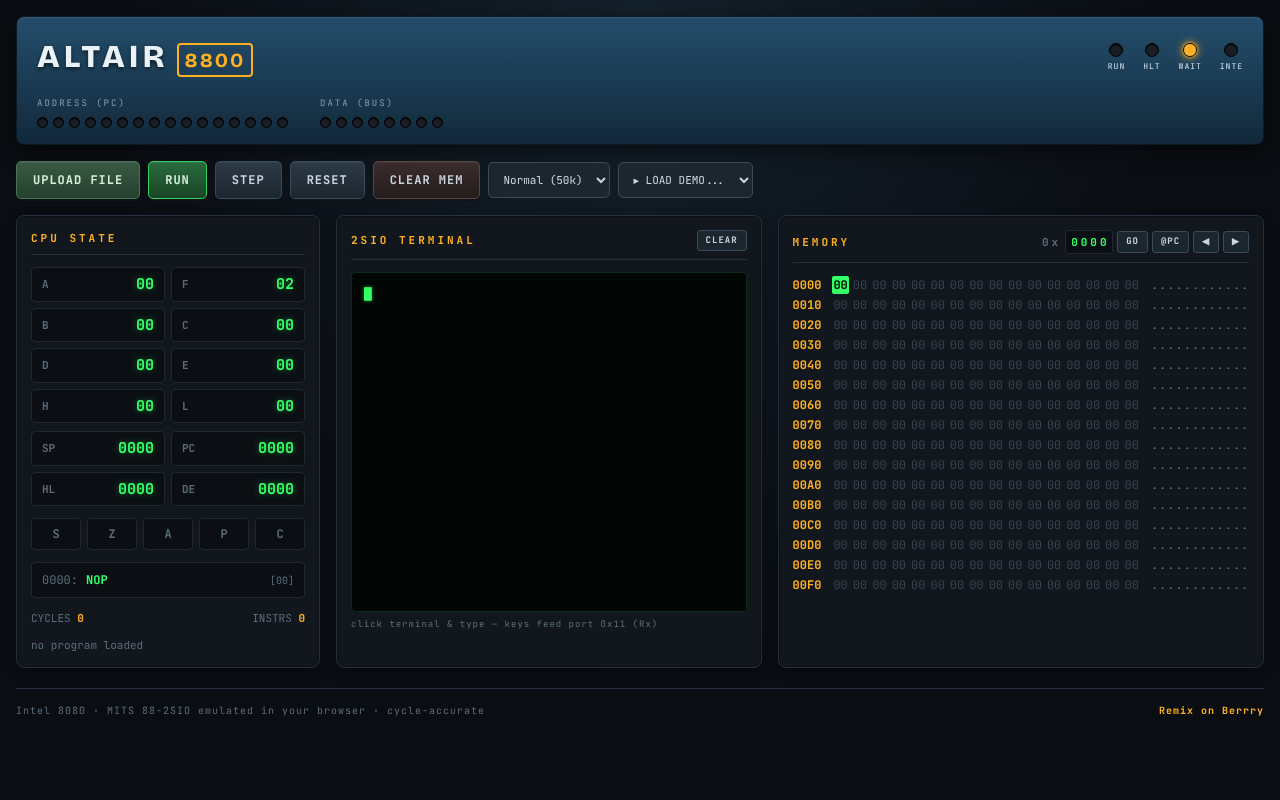Viewport: 1280px width, 800px height.
Task: Click the memory GO button
Action: pos(1132,242)
